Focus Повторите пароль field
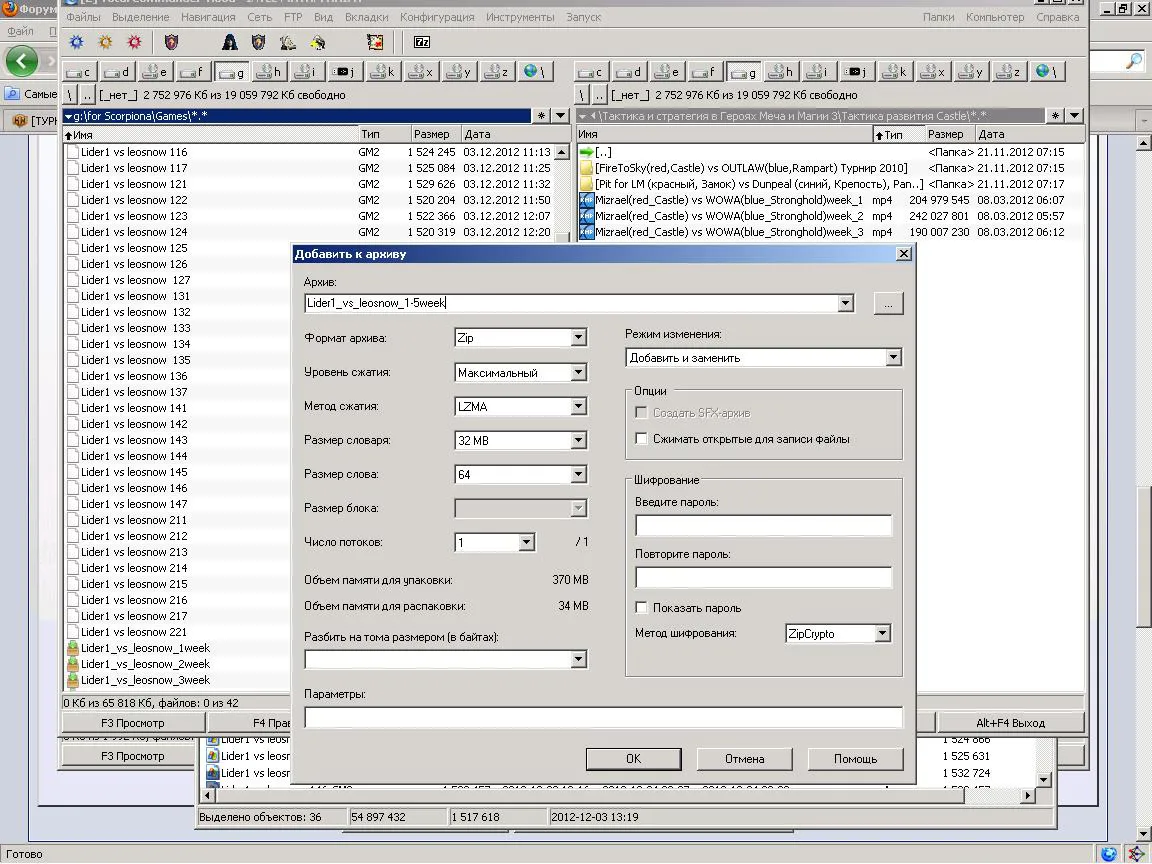The width and height of the screenshot is (1152, 864). click(x=763, y=577)
